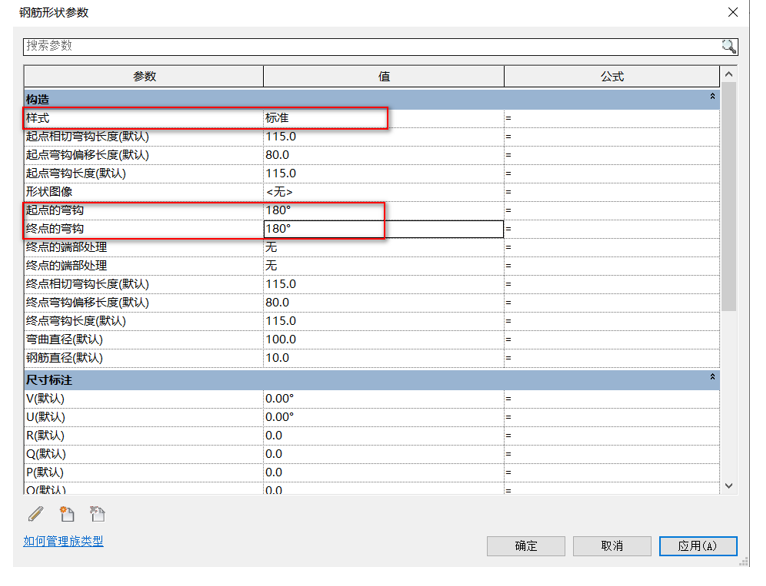This screenshot has width=766, height=586.
Task: Collapse the 构造 group
Action: 712,98
